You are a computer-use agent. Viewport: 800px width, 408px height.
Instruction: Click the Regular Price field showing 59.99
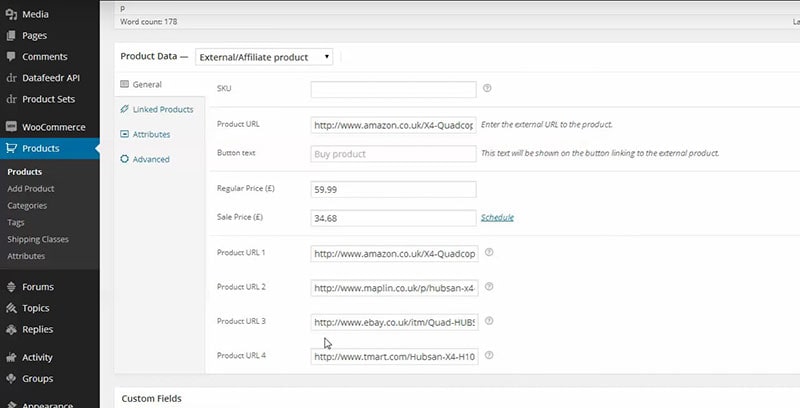pos(393,189)
